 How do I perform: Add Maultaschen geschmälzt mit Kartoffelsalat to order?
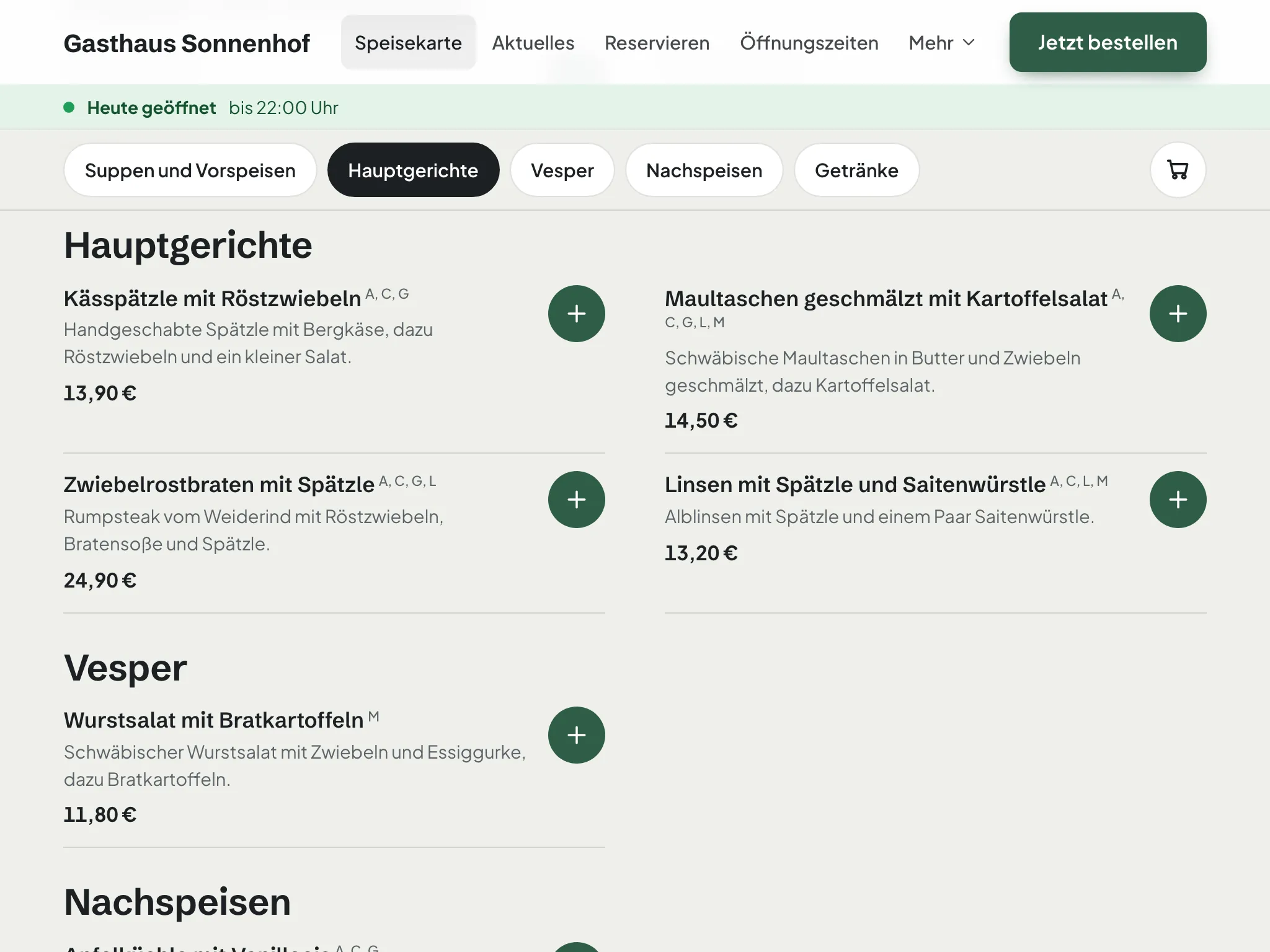click(1178, 314)
